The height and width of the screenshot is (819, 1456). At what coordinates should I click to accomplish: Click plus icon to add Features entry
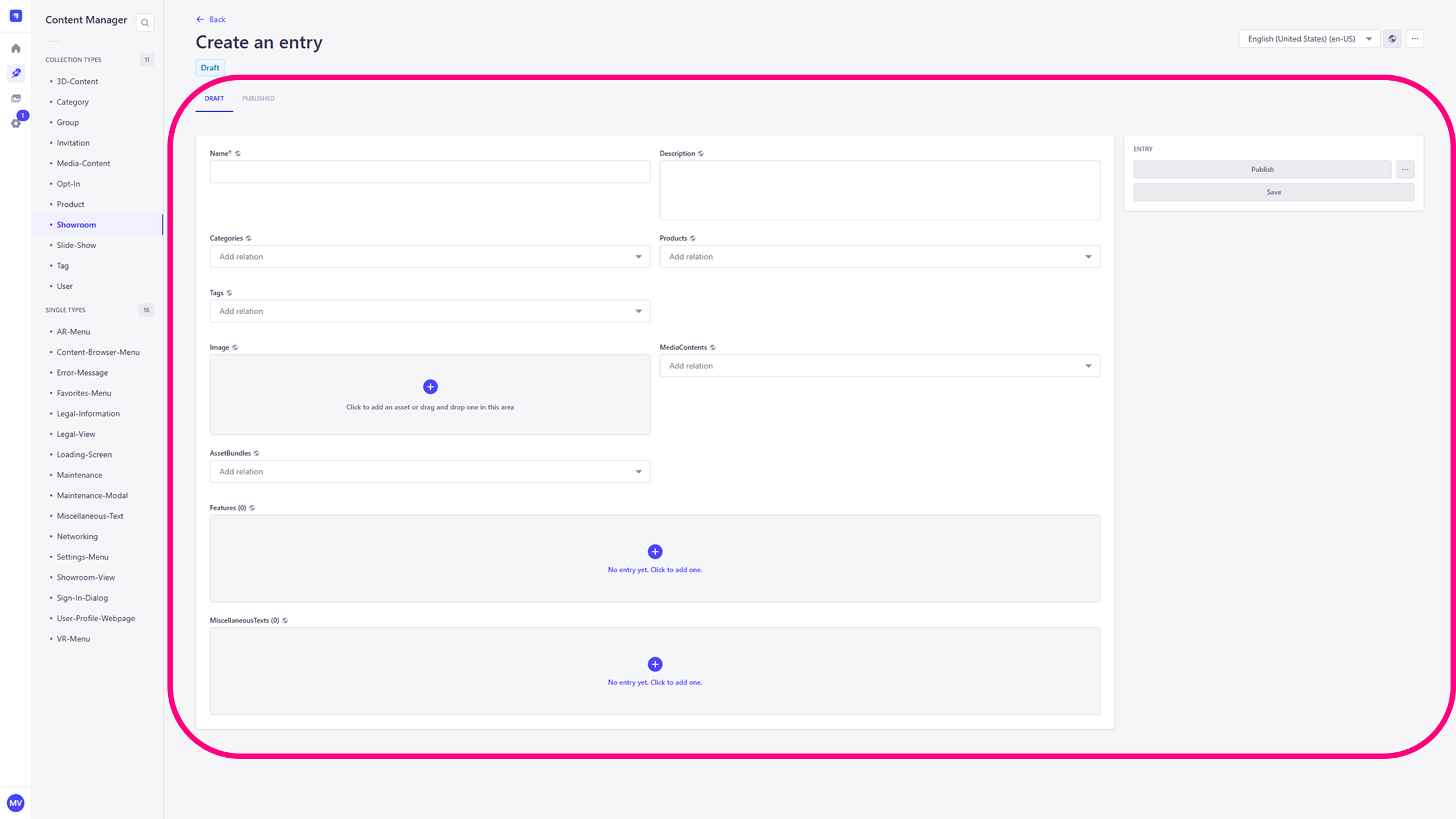coord(655,551)
